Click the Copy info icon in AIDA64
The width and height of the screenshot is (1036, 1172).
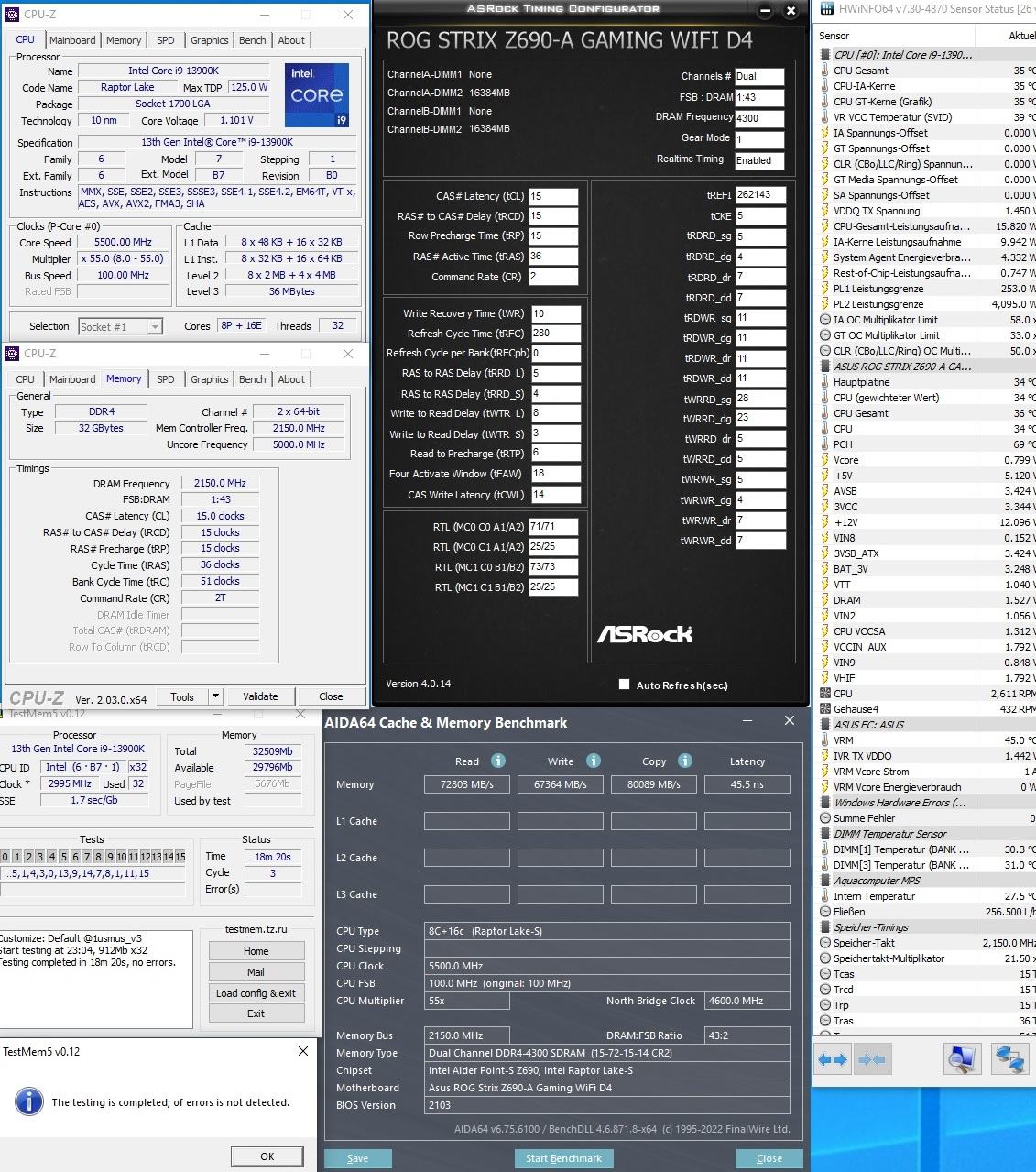click(685, 761)
